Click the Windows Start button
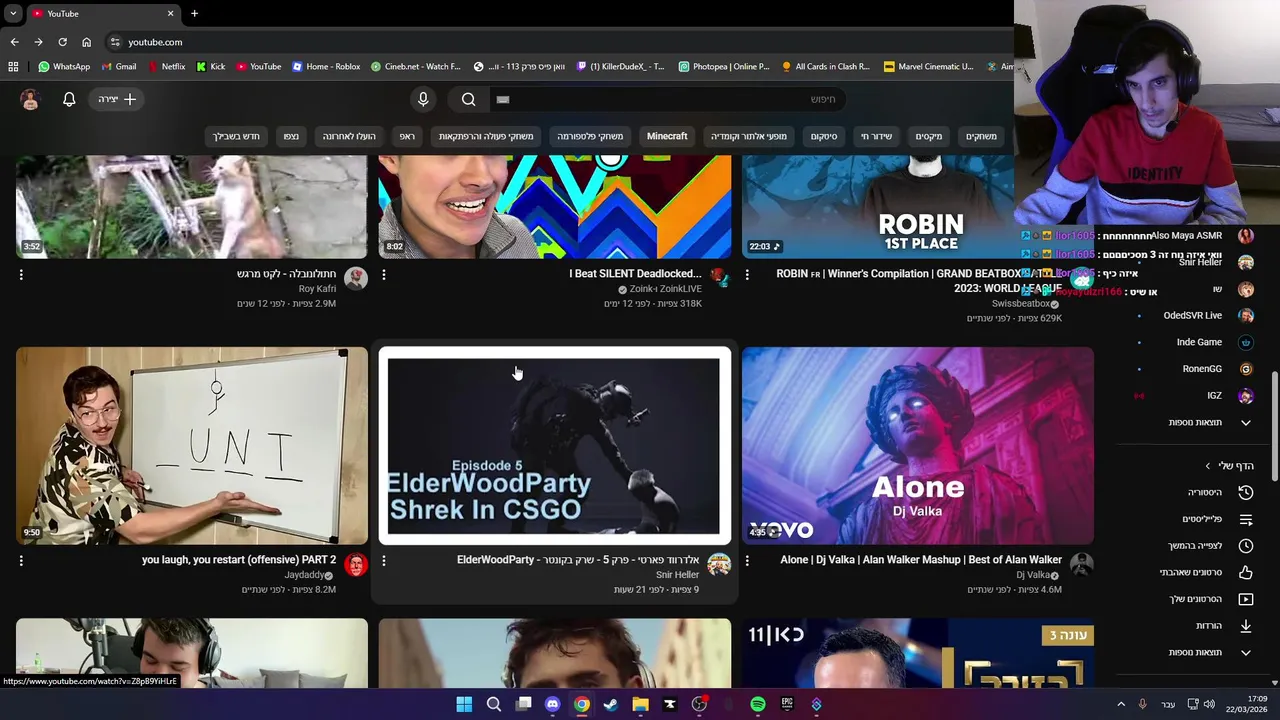Screen dimensions: 1280x720 point(464,704)
